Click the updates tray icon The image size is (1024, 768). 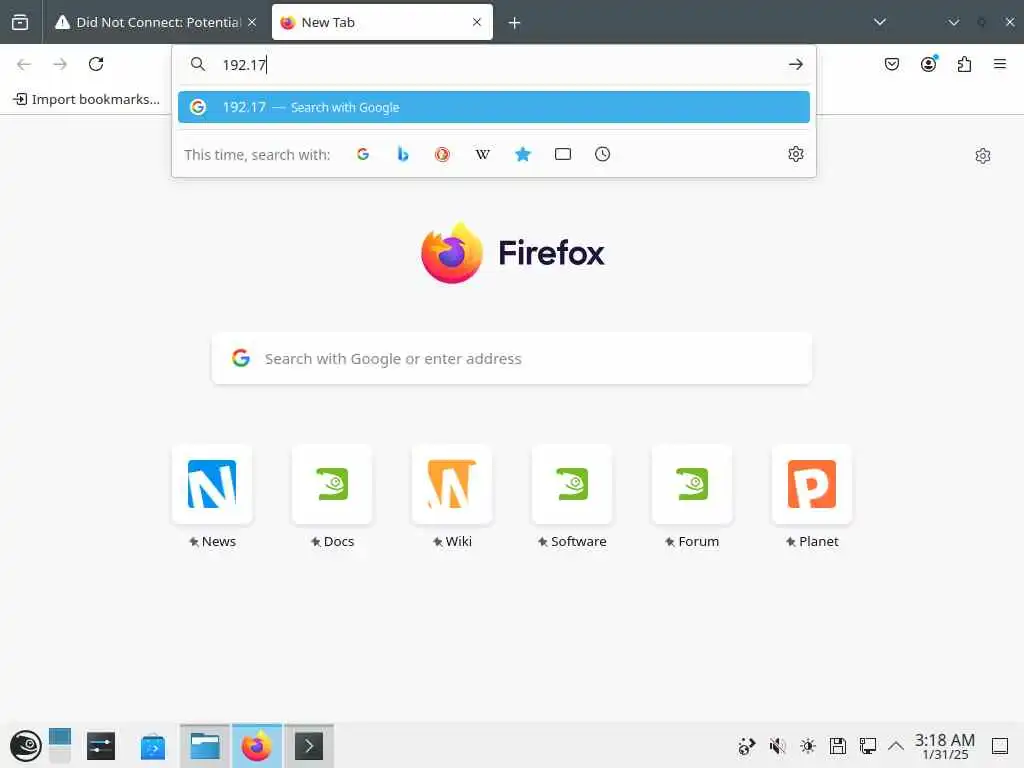pyautogui.click(x=746, y=746)
